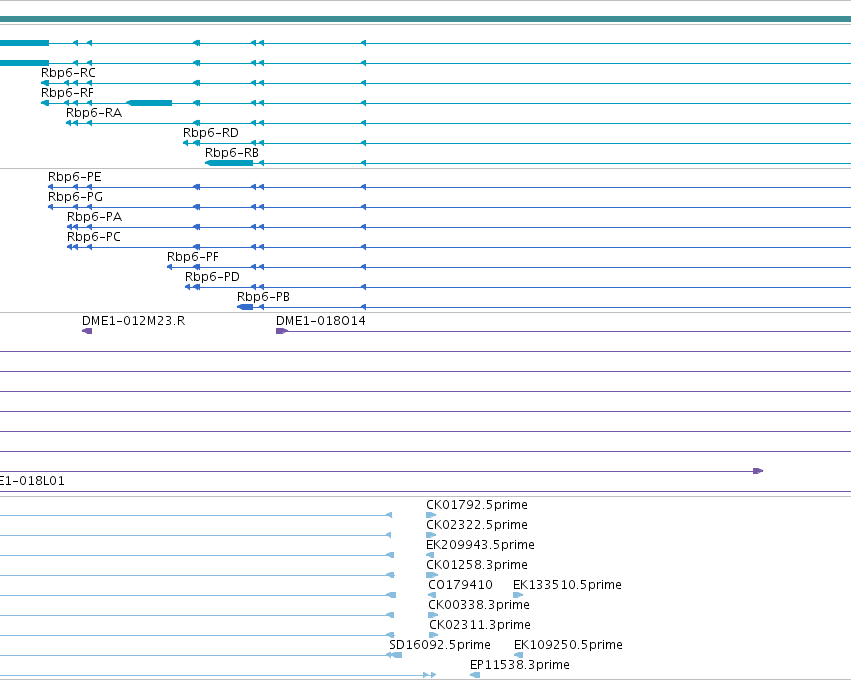The height and width of the screenshot is (680, 851).
Task: Open EST EP11538.3prime label
Action: click(x=520, y=665)
